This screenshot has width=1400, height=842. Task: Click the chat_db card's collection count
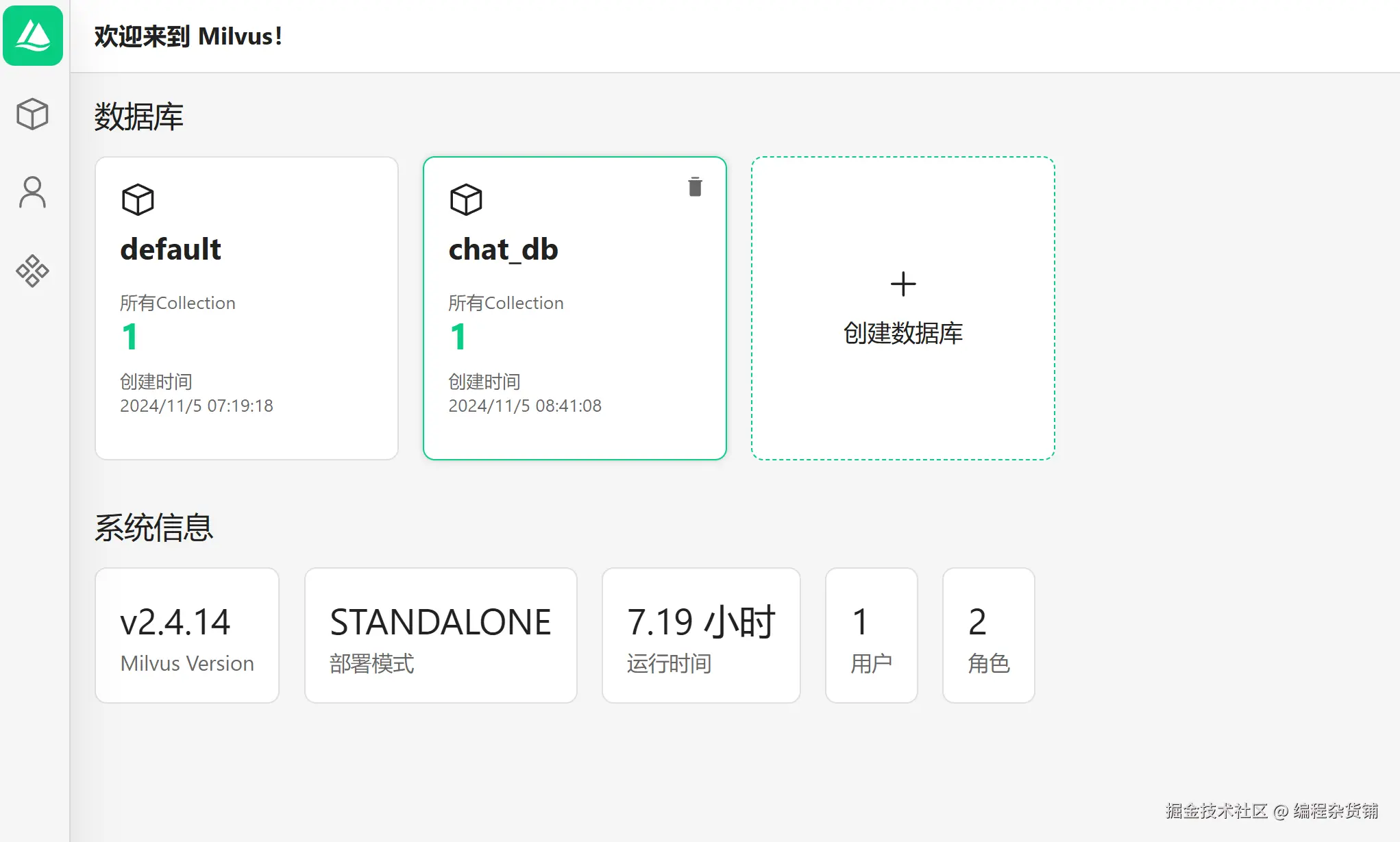[458, 337]
